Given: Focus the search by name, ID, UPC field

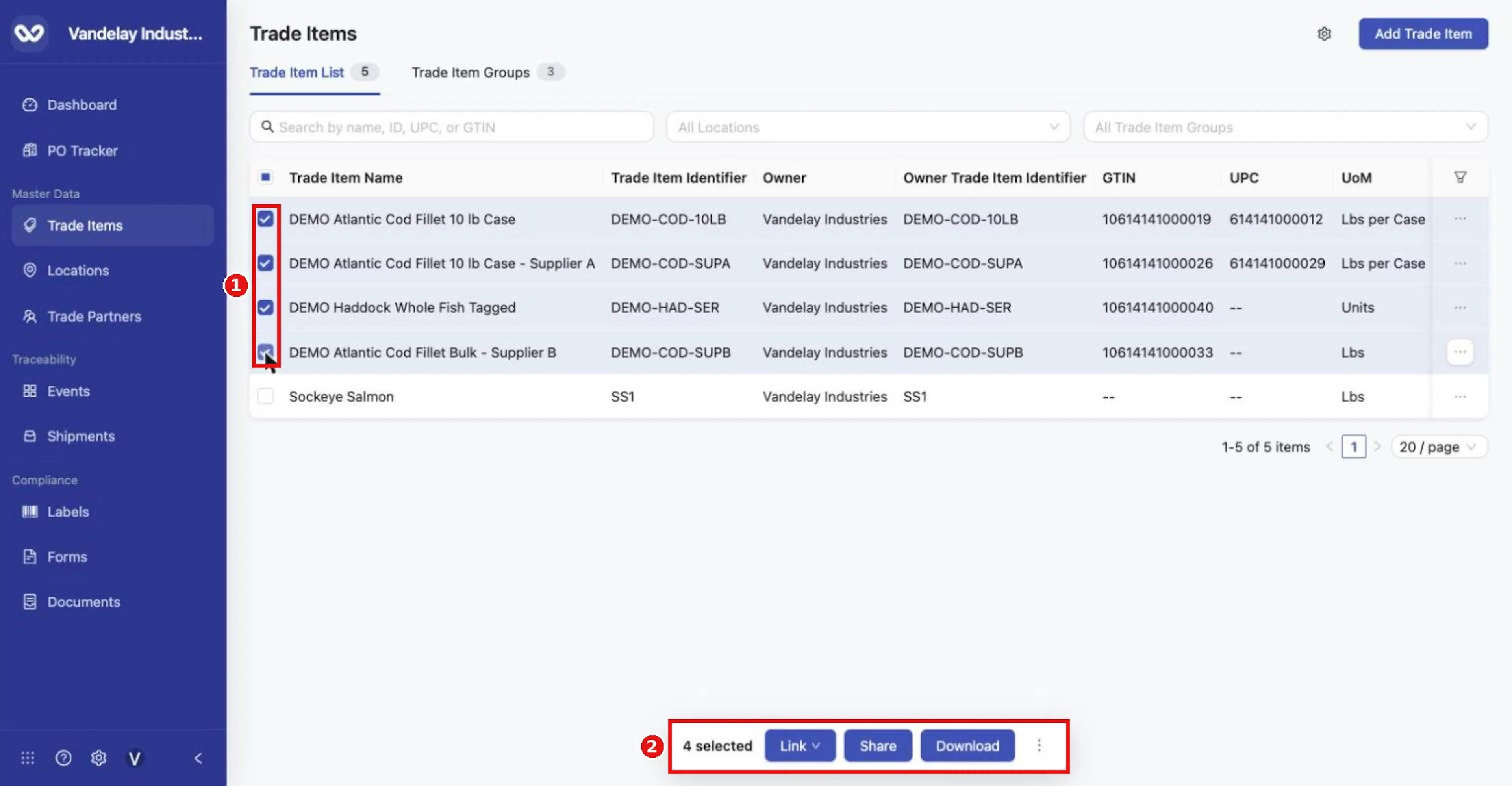Looking at the screenshot, I should pos(451,127).
